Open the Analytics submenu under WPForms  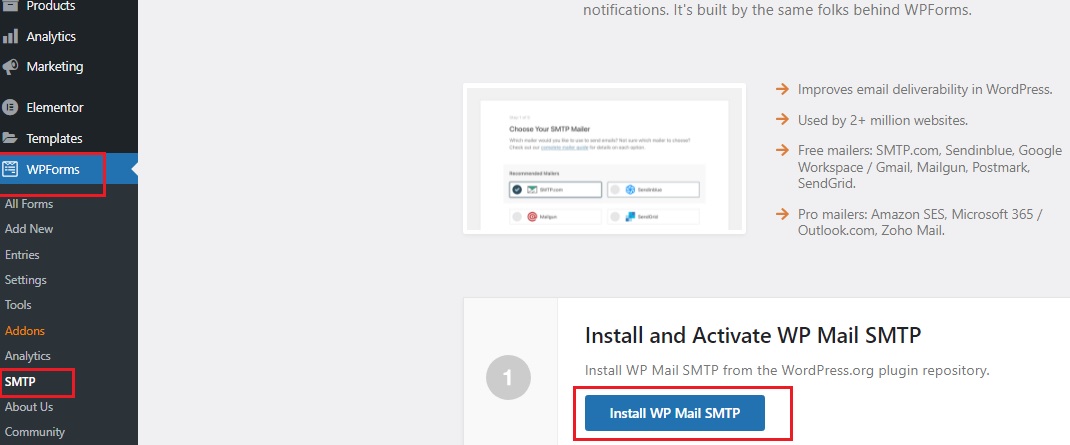click(x=27, y=356)
